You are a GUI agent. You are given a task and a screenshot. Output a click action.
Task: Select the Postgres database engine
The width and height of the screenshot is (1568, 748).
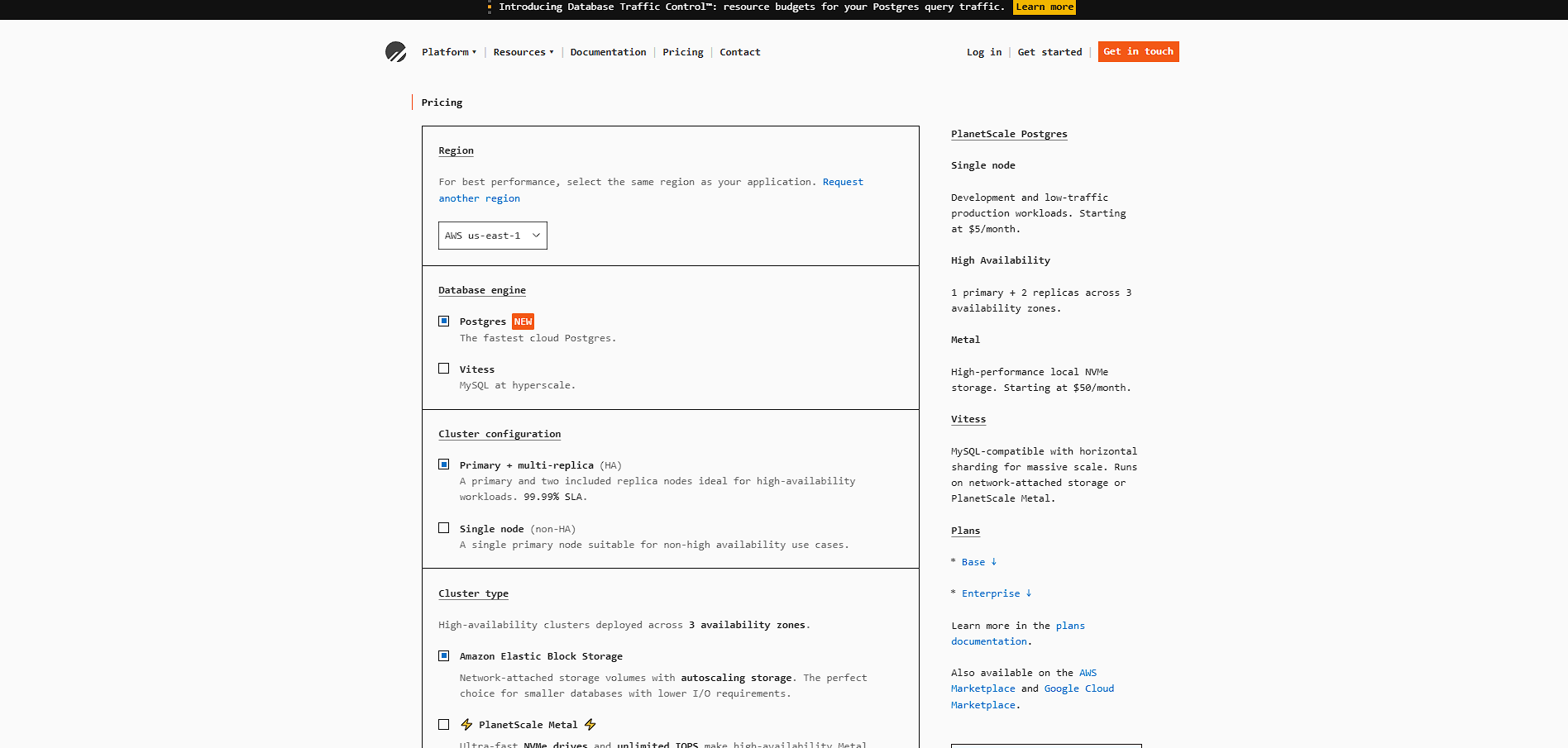444,321
